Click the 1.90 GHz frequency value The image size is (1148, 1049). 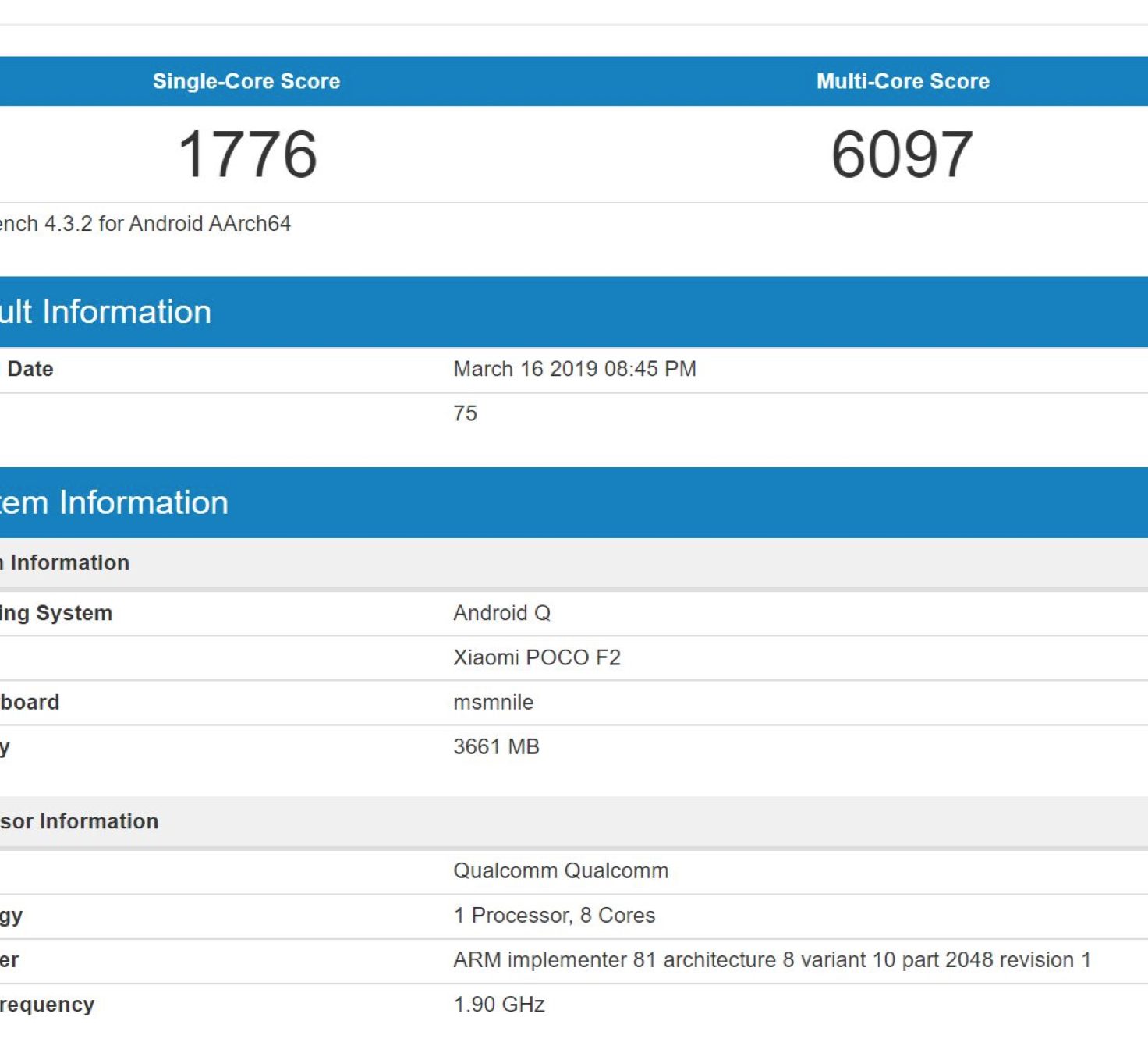click(x=498, y=1004)
